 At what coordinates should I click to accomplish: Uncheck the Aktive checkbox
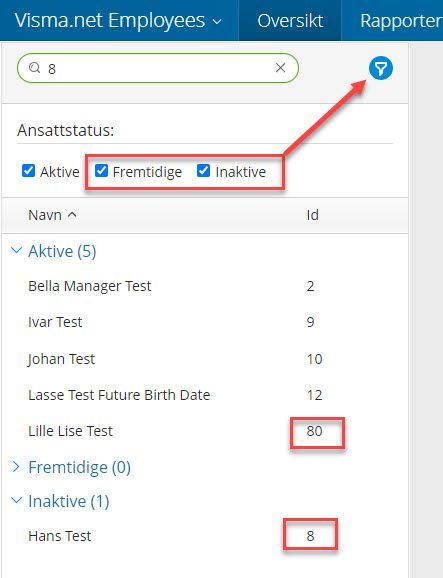(x=28, y=171)
